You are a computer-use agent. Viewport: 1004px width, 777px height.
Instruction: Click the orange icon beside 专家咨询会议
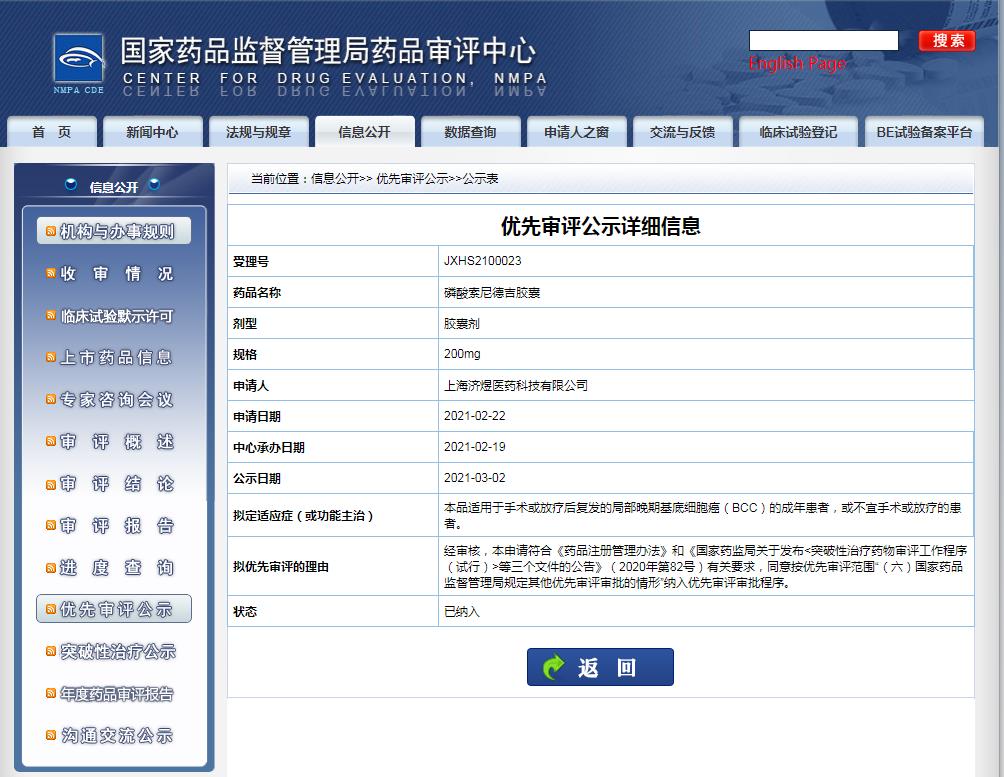click(x=51, y=400)
